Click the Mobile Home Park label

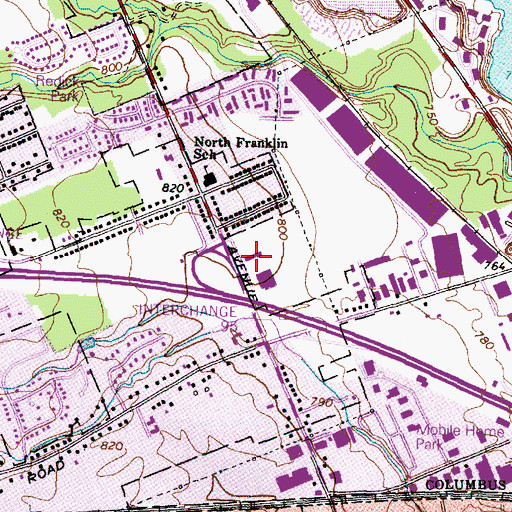point(460,437)
